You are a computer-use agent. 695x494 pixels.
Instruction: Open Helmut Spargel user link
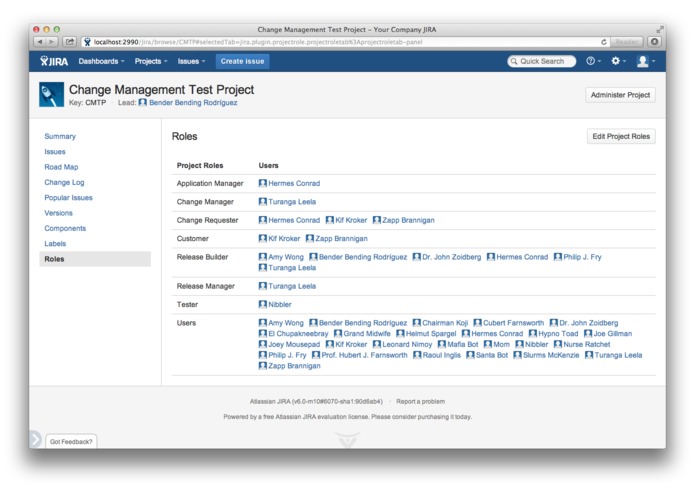coord(430,333)
